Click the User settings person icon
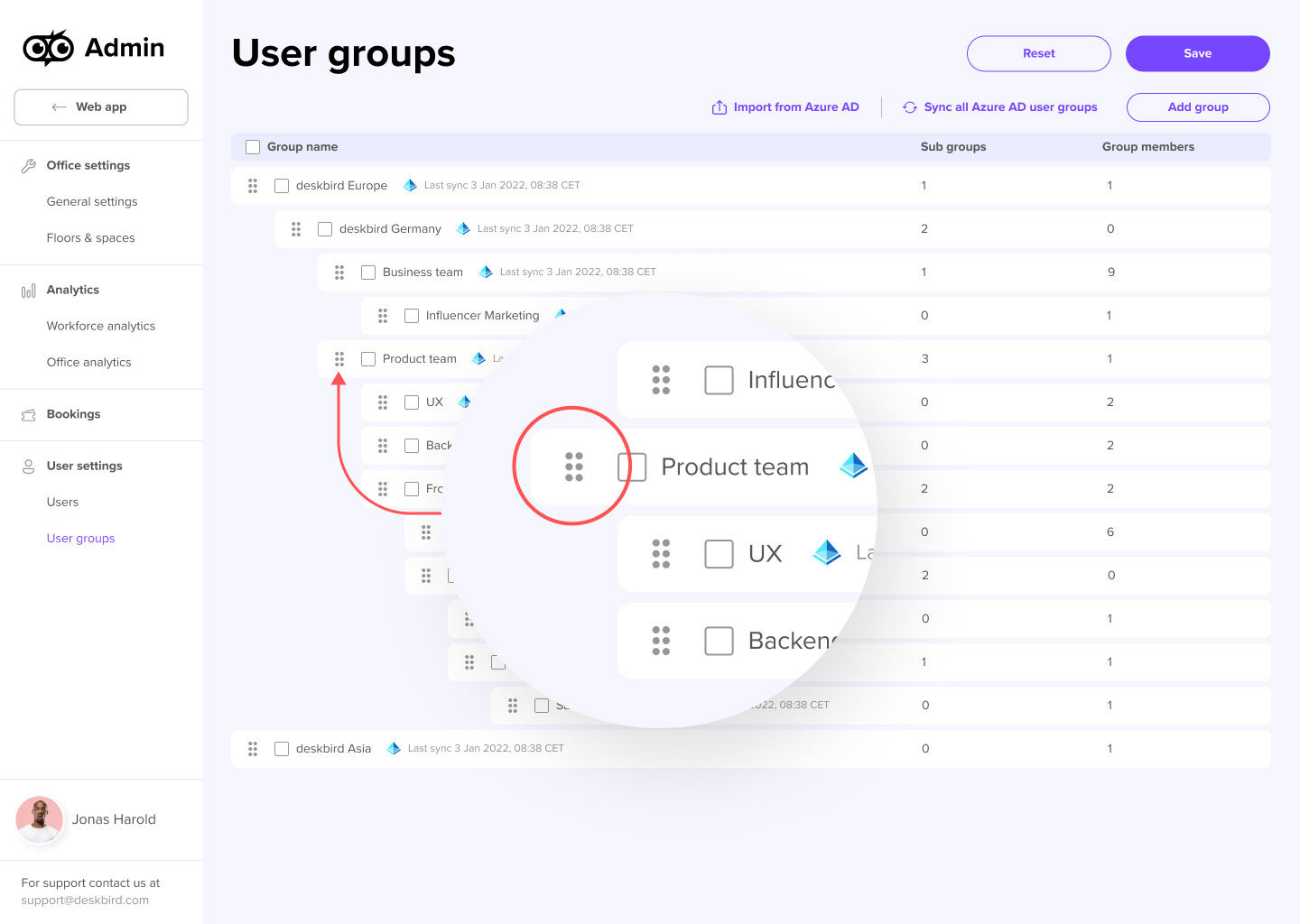 point(29,465)
